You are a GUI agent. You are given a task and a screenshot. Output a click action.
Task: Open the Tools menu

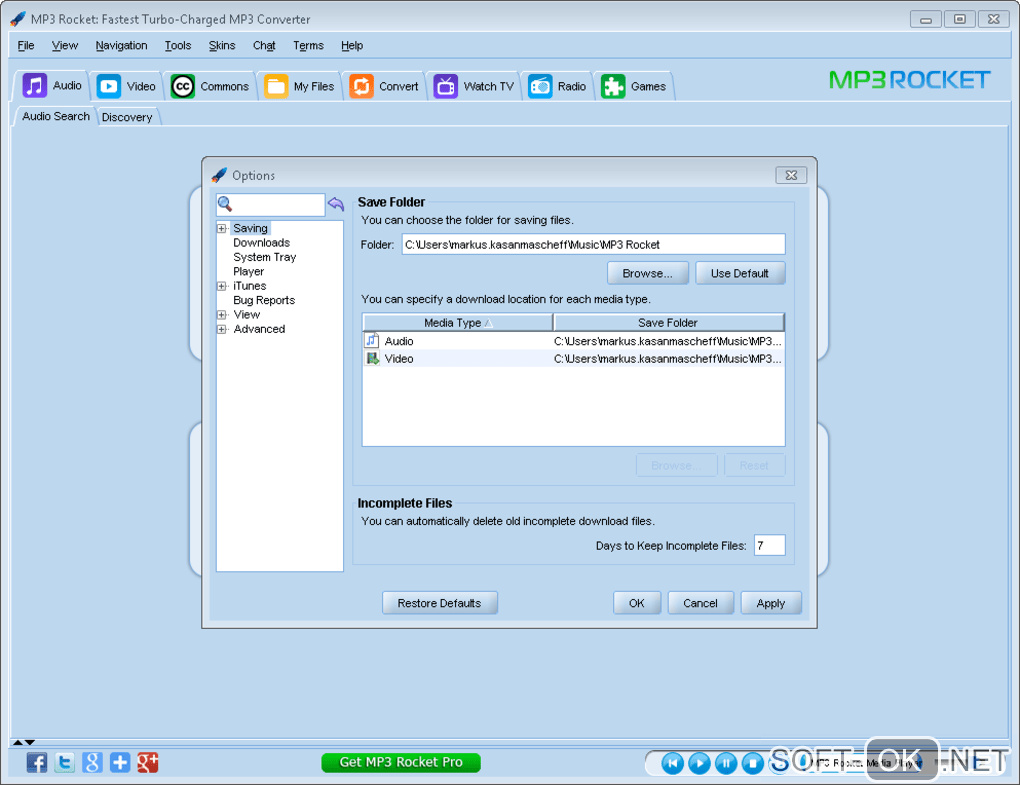tap(178, 46)
